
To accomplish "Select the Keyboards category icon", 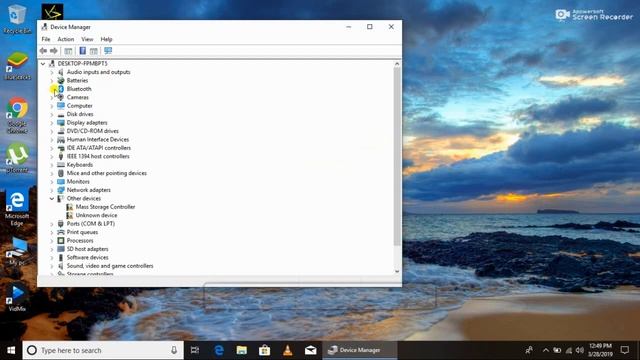I will 61,165.
